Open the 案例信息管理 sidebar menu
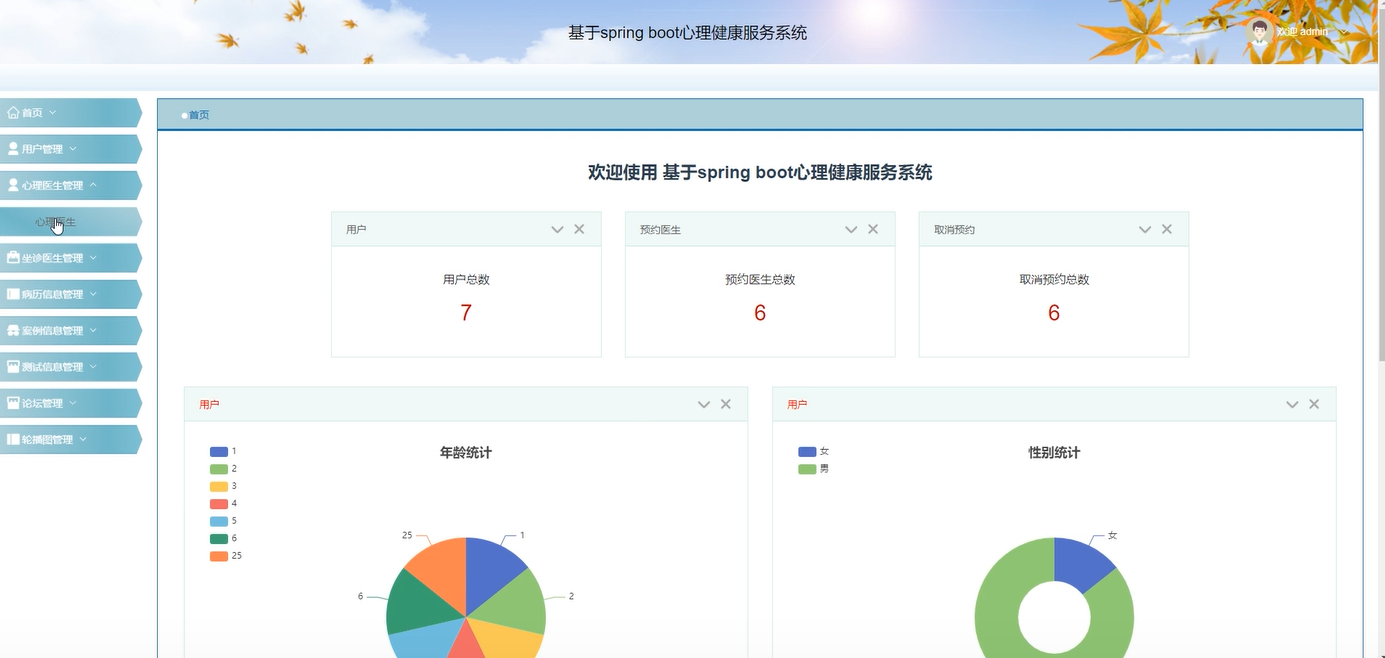The image size is (1385, 658). point(70,330)
